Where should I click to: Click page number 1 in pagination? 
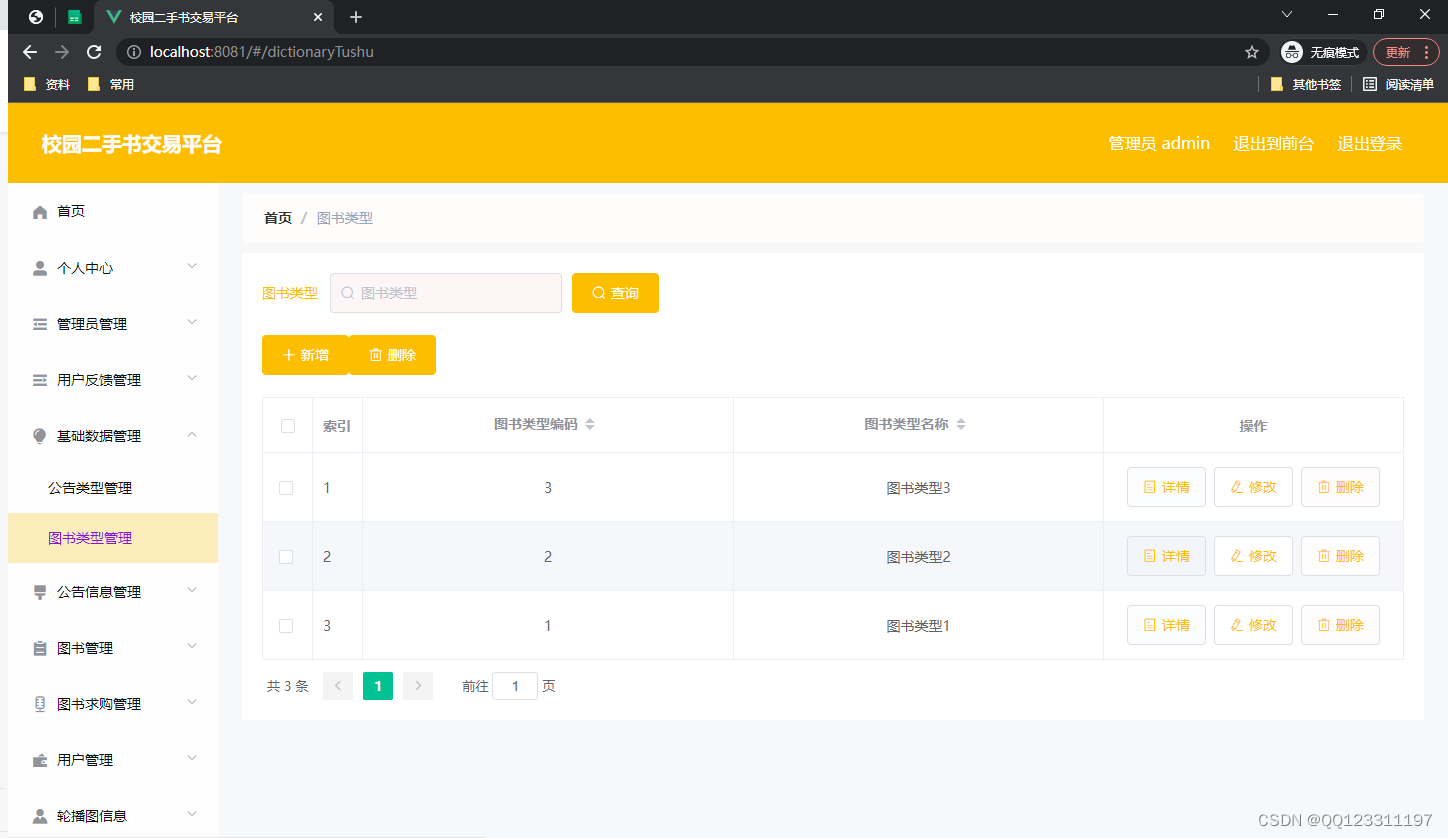point(378,686)
